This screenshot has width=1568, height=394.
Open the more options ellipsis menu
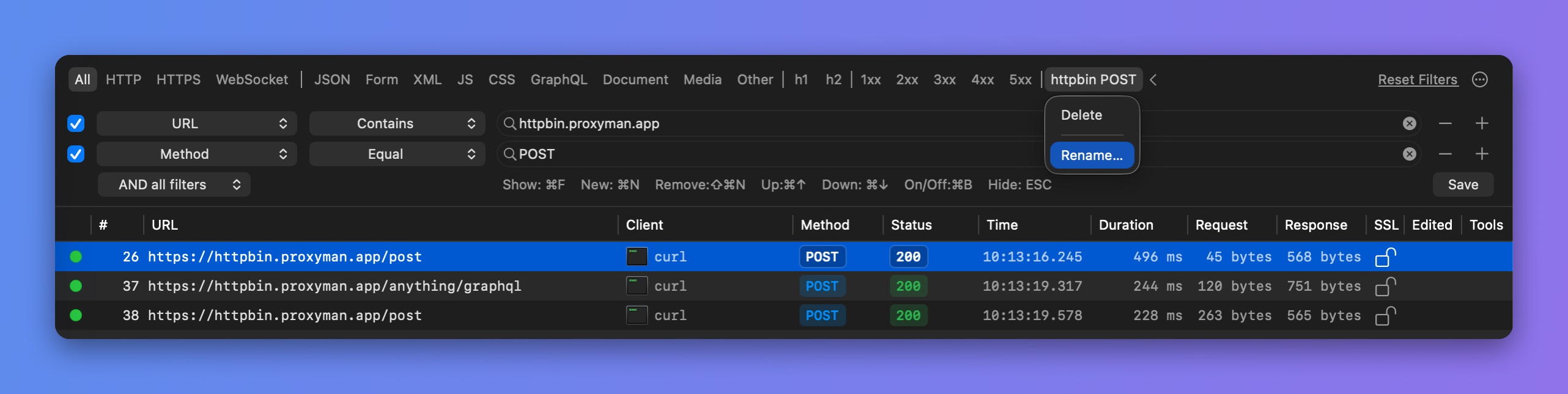1480,79
